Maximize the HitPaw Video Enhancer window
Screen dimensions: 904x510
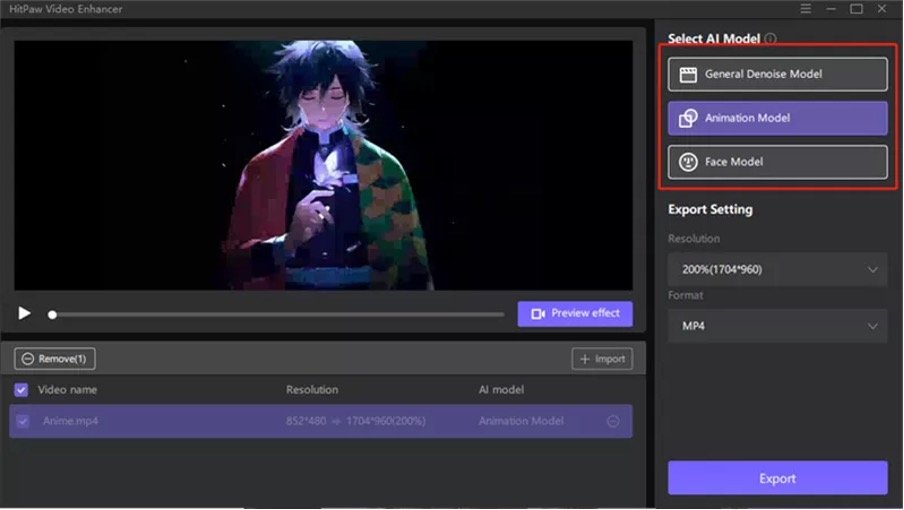856,9
